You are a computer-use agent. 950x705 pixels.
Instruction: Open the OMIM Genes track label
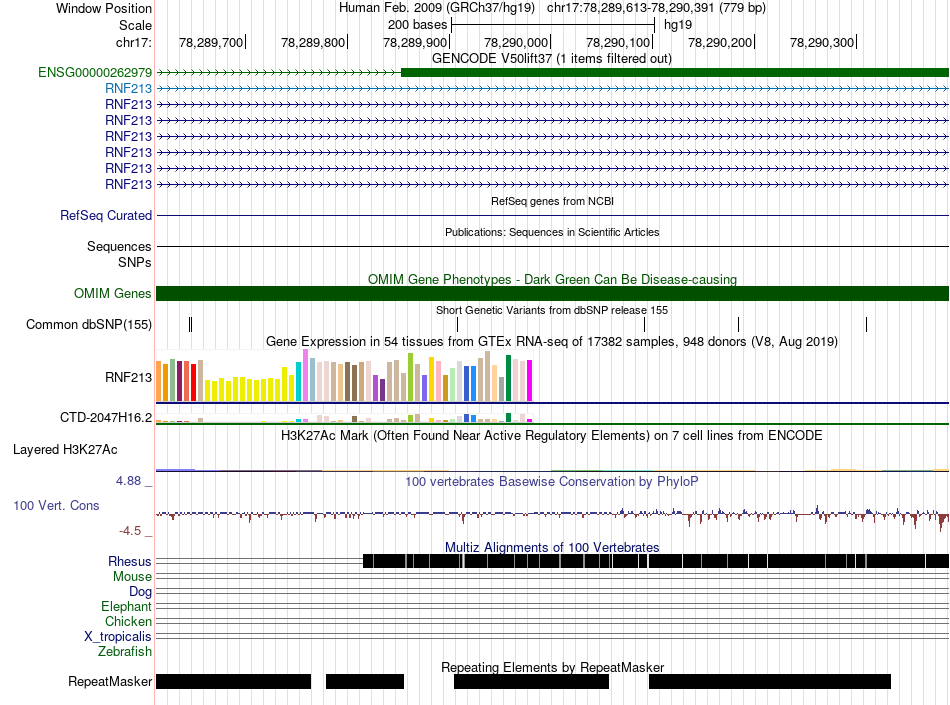pyautogui.click(x=113, y=294)
